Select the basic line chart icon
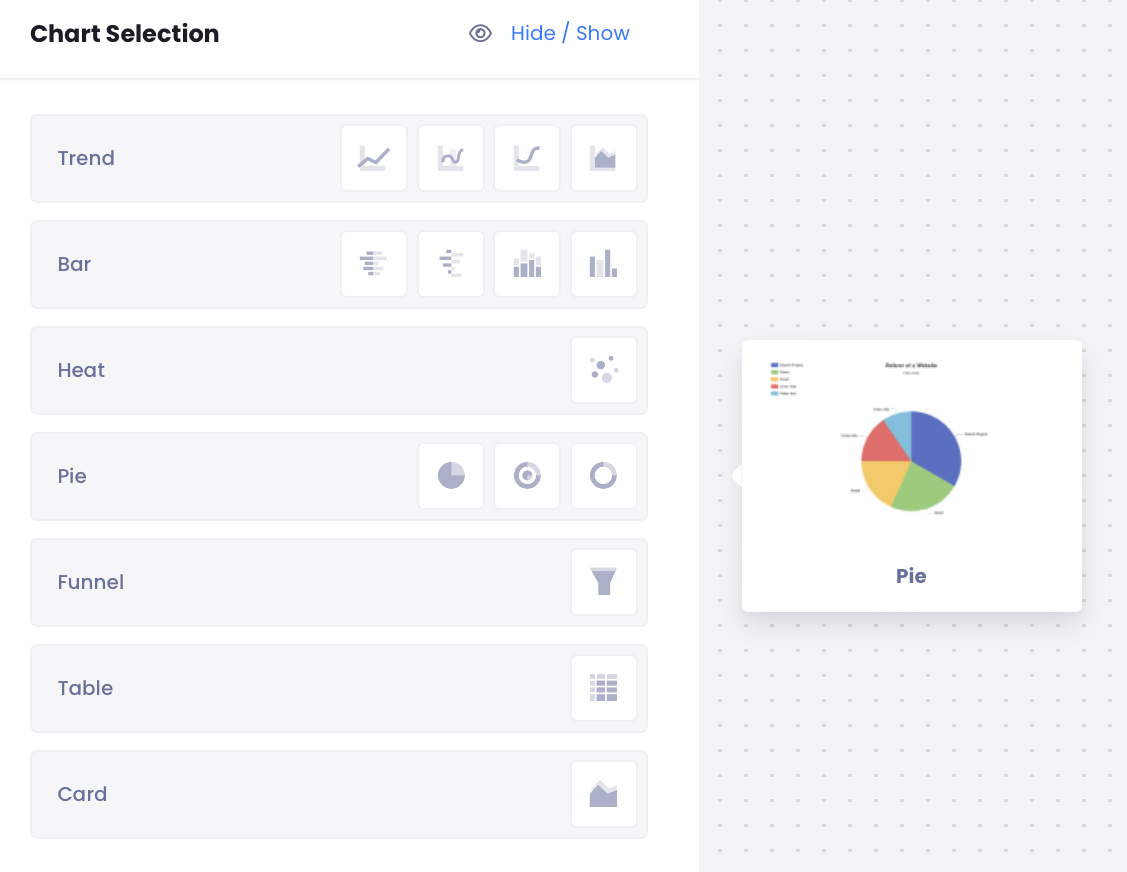This screenshot has height=872, width=1127. point(374,158)
